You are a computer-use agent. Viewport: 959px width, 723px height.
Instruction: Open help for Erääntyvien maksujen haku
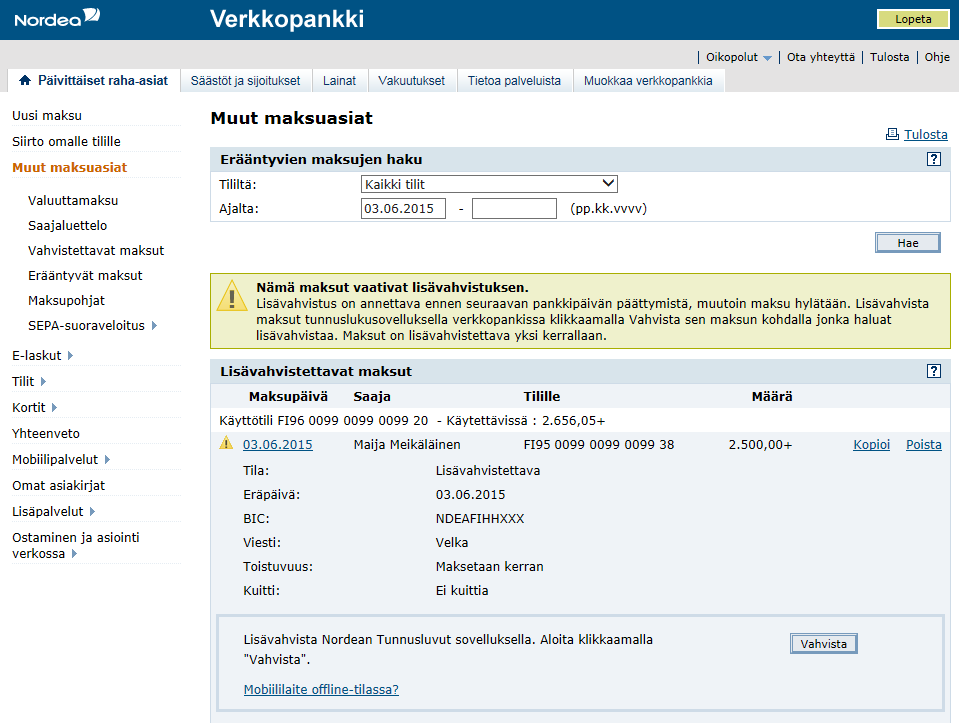coord(934,158)
